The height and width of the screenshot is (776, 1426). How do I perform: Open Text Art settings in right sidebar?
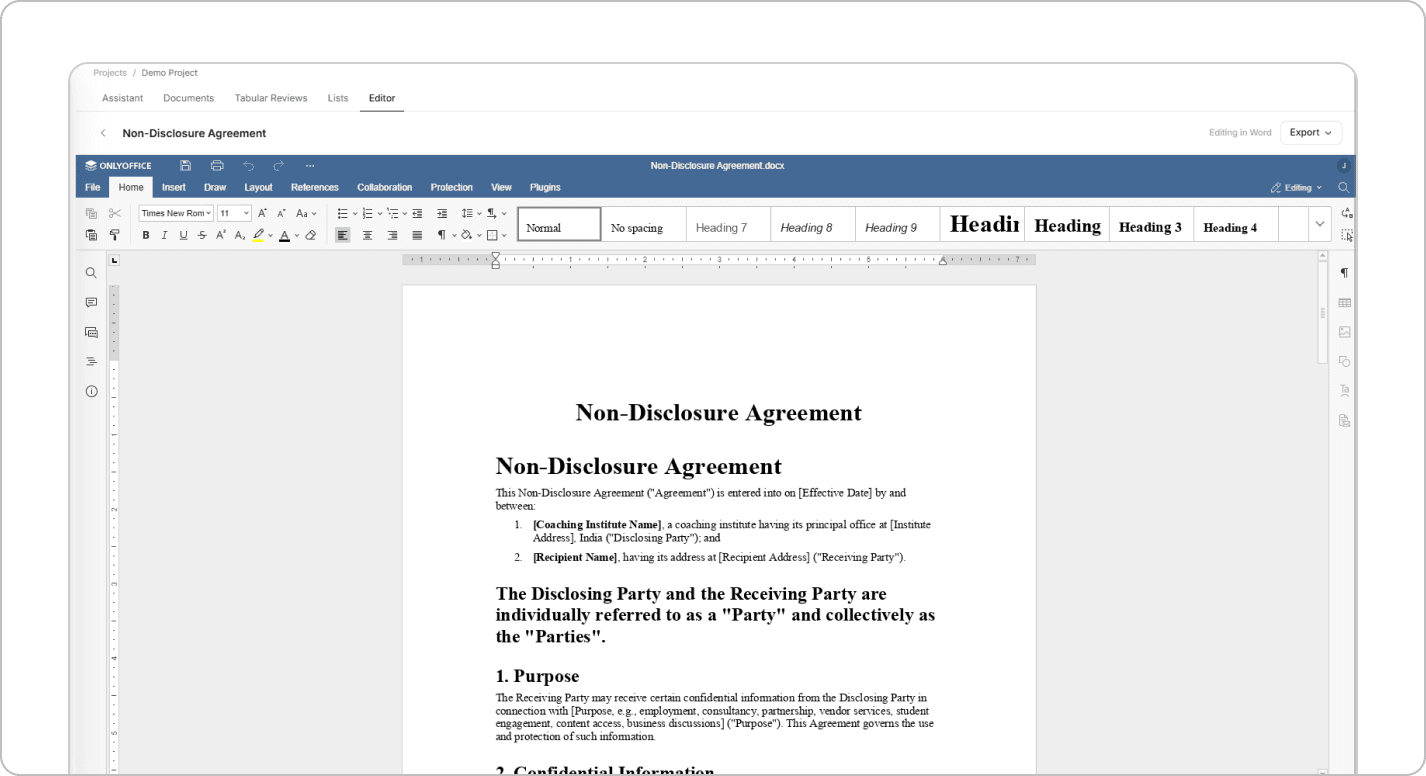click(x=1345, y=391)
